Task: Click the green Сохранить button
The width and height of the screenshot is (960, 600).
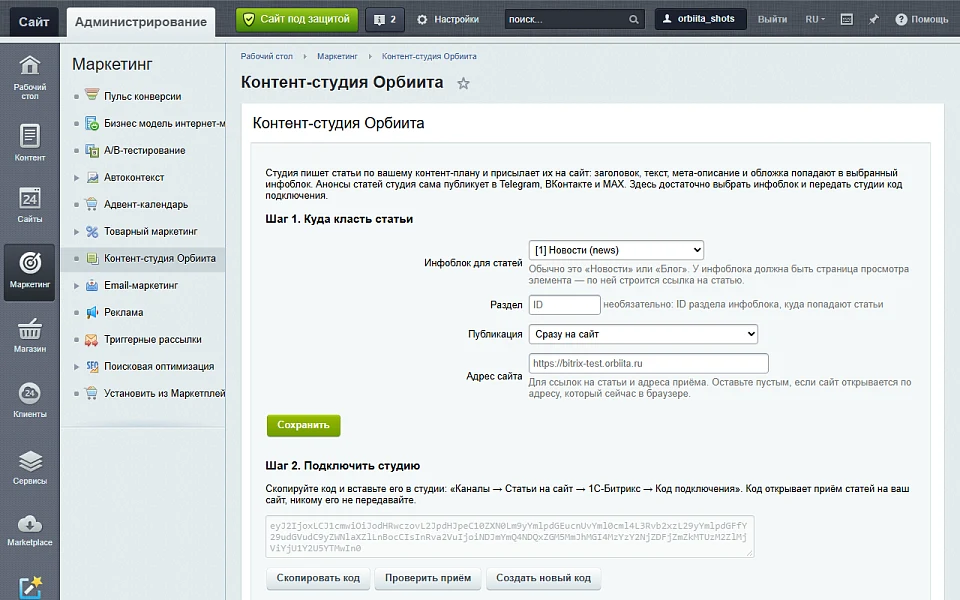Action: tap(304, 425)
